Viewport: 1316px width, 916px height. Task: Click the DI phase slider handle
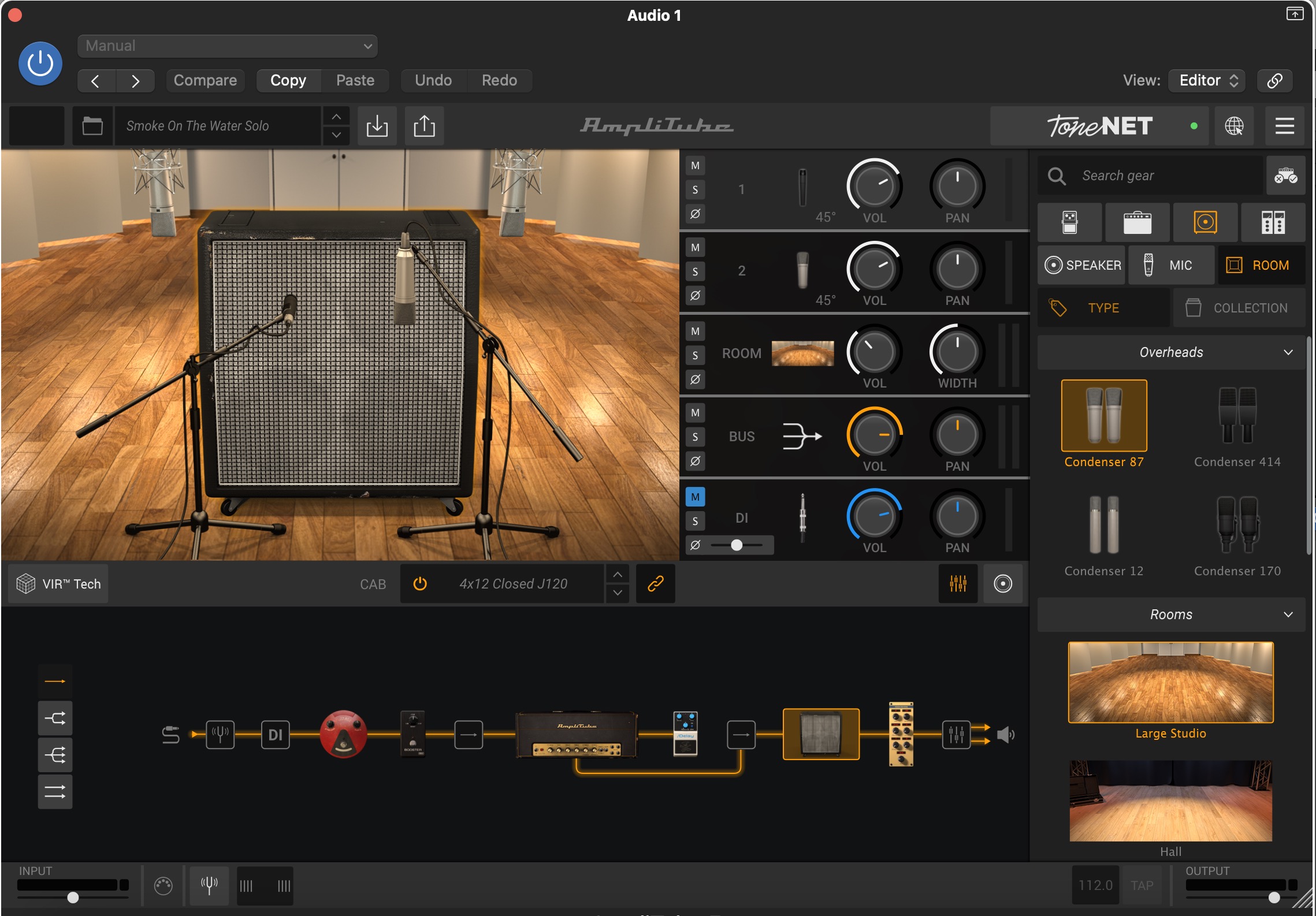(737, 545)
